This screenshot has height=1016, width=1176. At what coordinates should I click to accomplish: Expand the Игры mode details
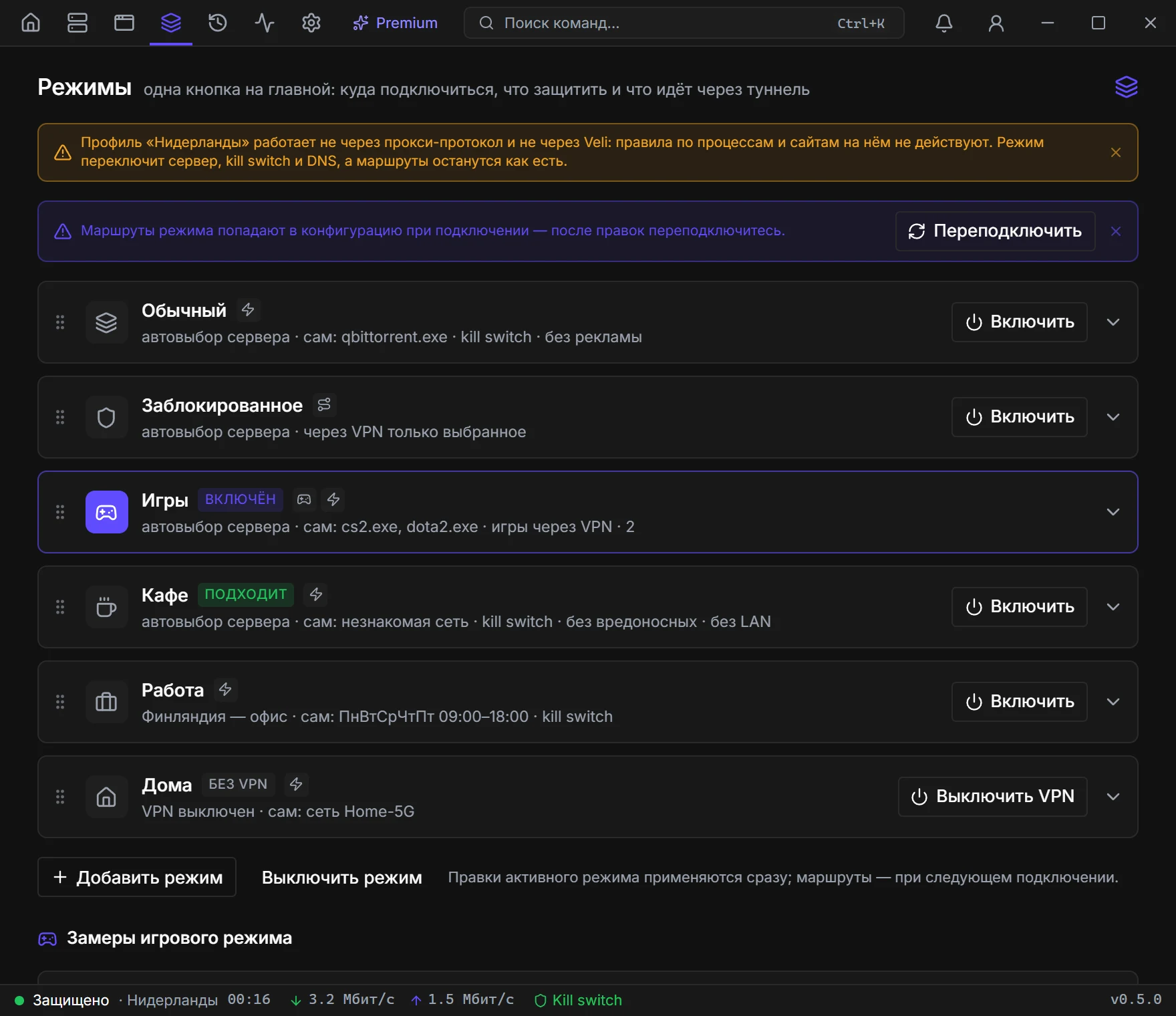(x=1113, y=512)
